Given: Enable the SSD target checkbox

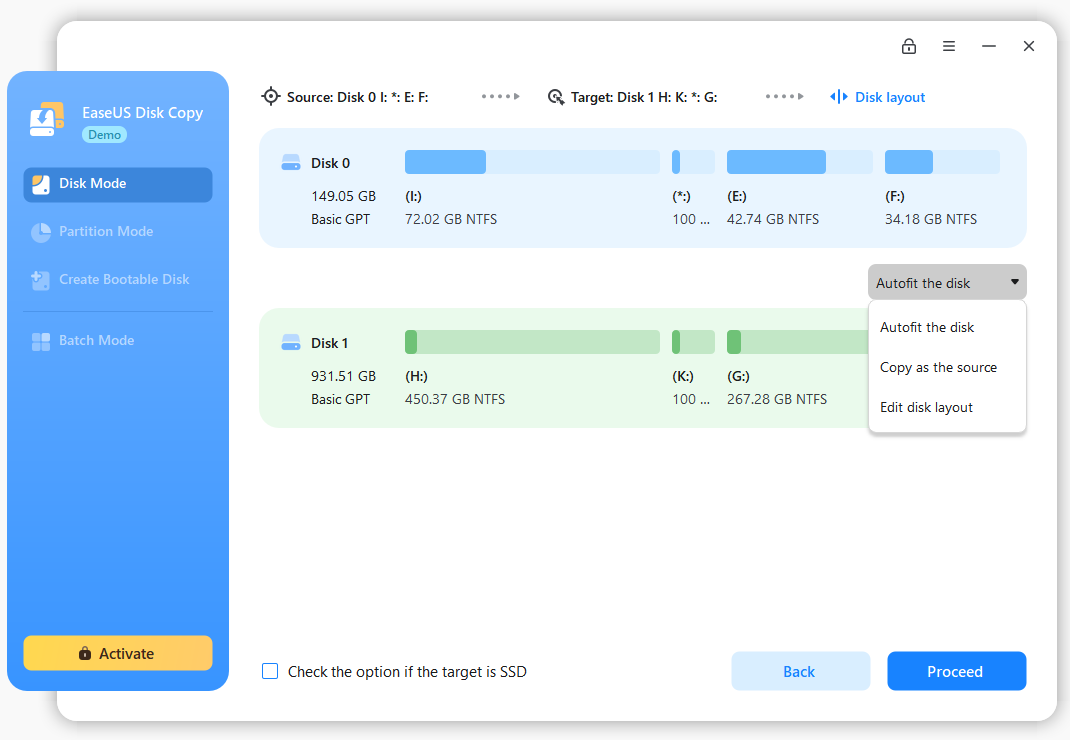Looking at the screenshot, I should pos(270,671).
